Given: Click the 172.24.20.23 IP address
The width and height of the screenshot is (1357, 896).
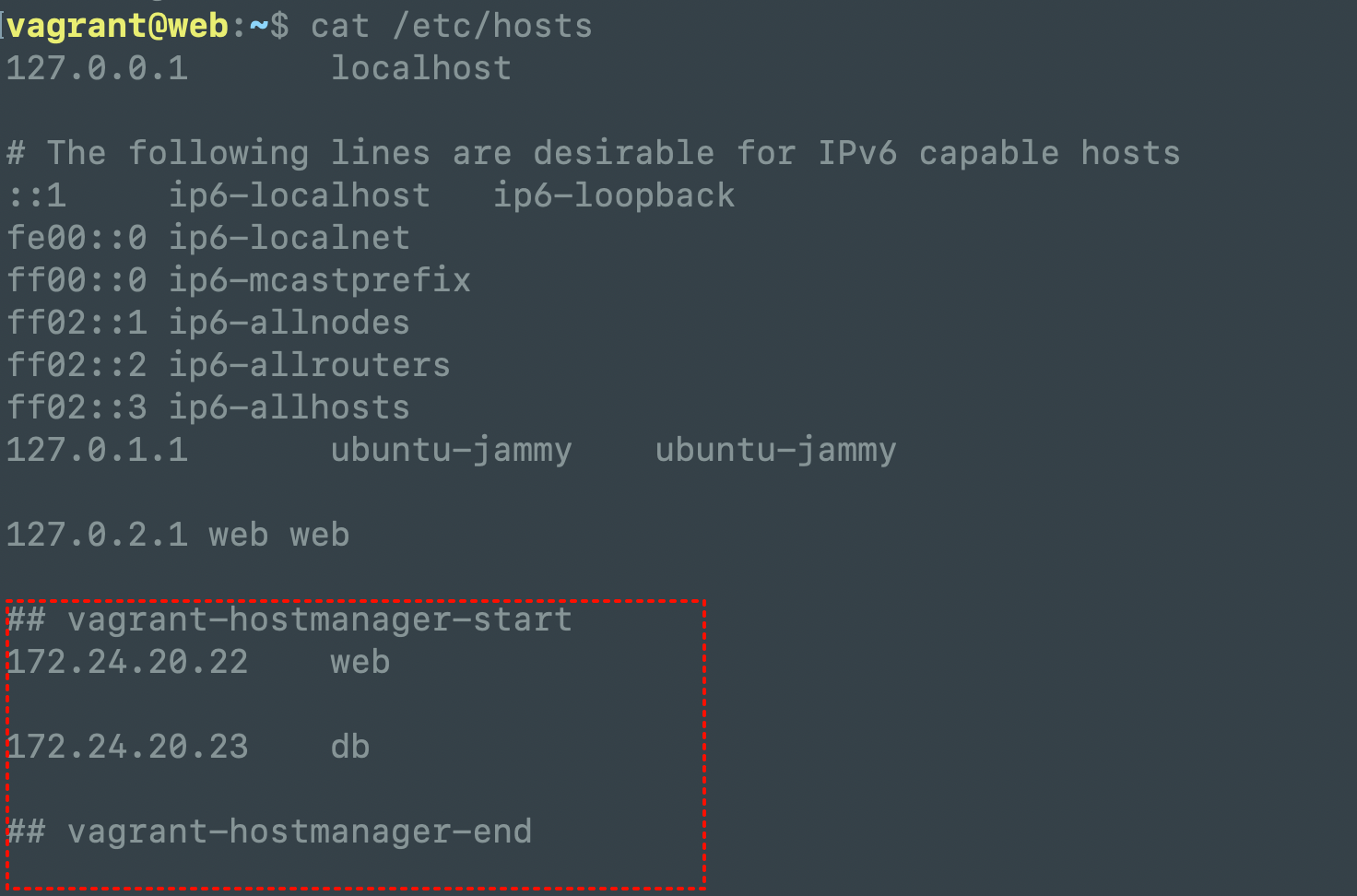Looking at the screenshot, I should click(127, 747).
